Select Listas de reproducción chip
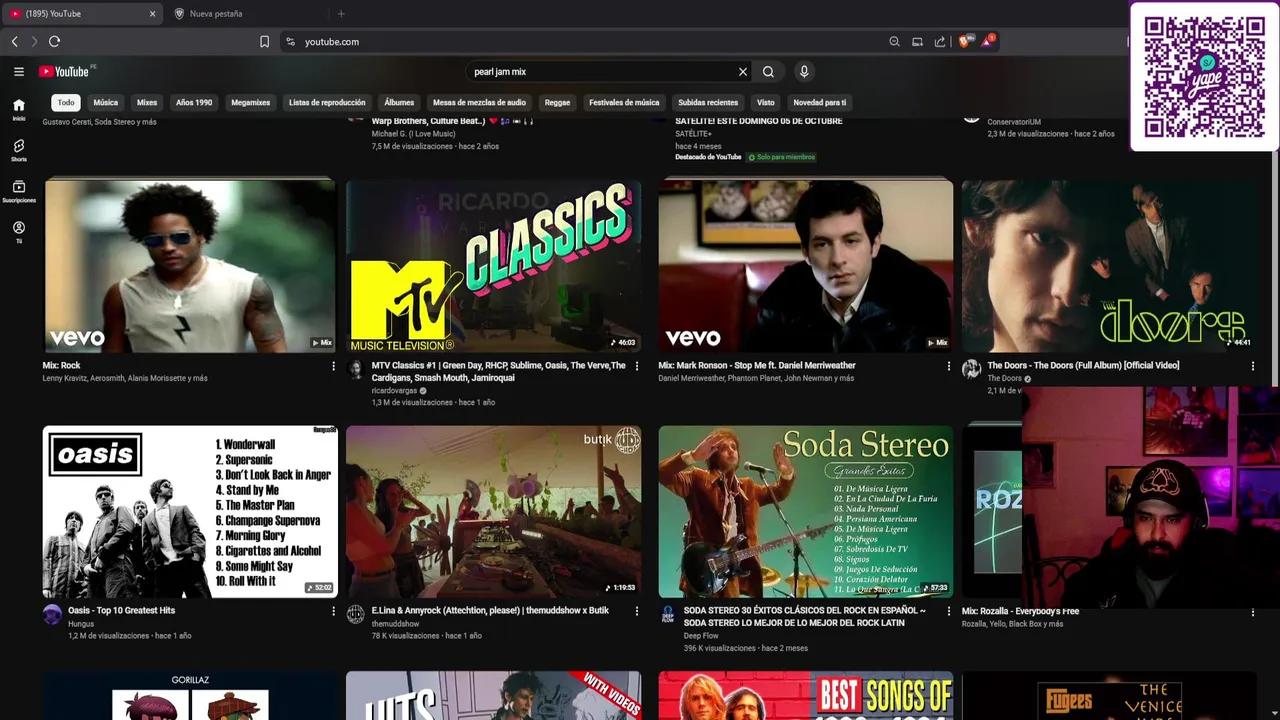The width and height of the screenshot is (1280, 720). tap(327, 102)
